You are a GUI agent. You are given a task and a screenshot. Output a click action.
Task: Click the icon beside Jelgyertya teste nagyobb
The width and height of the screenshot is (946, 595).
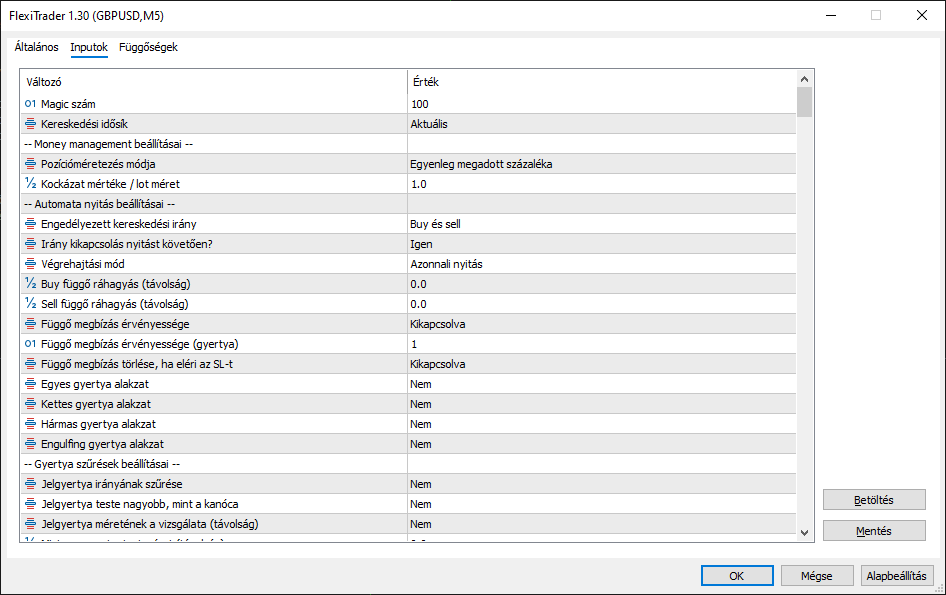[x=30, y=503]
